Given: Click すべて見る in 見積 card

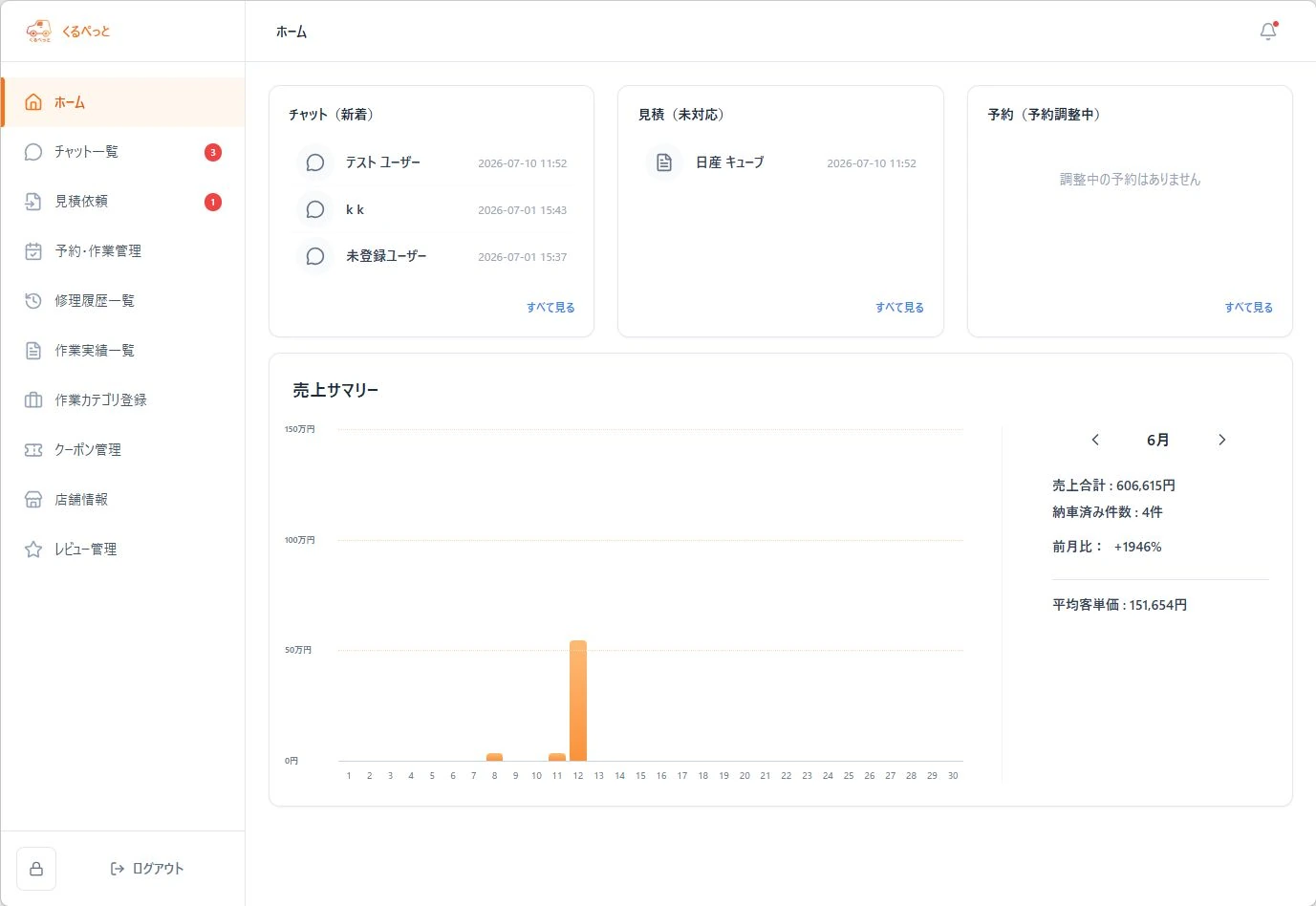Looking at the screenshot, I should [x=899, y=308].
